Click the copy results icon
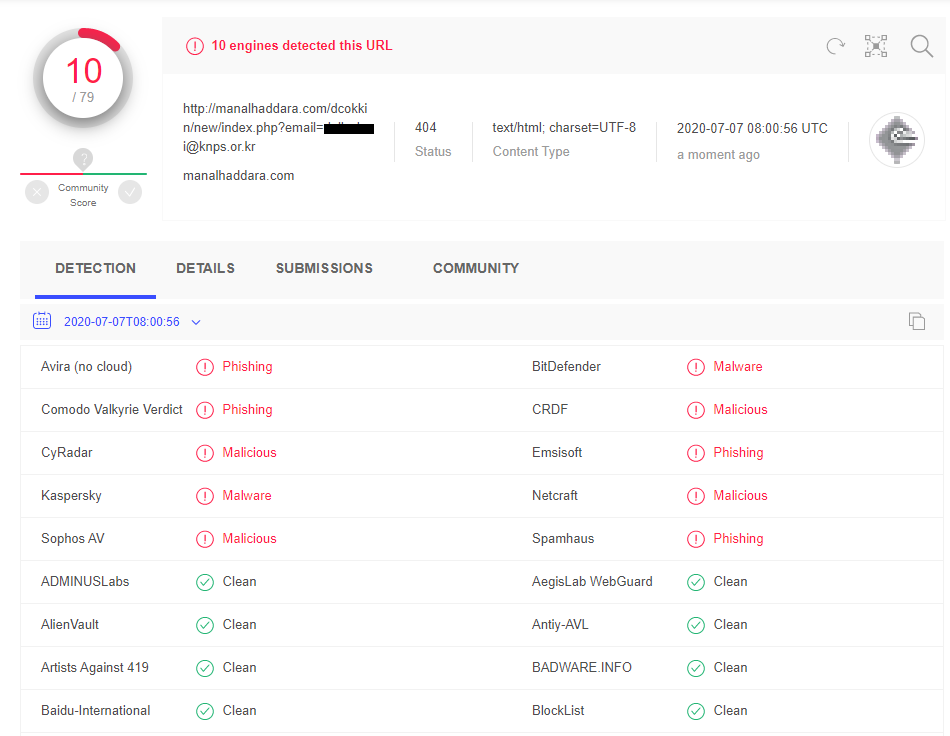Screen dimensions: 950x736 coord(917,321)
